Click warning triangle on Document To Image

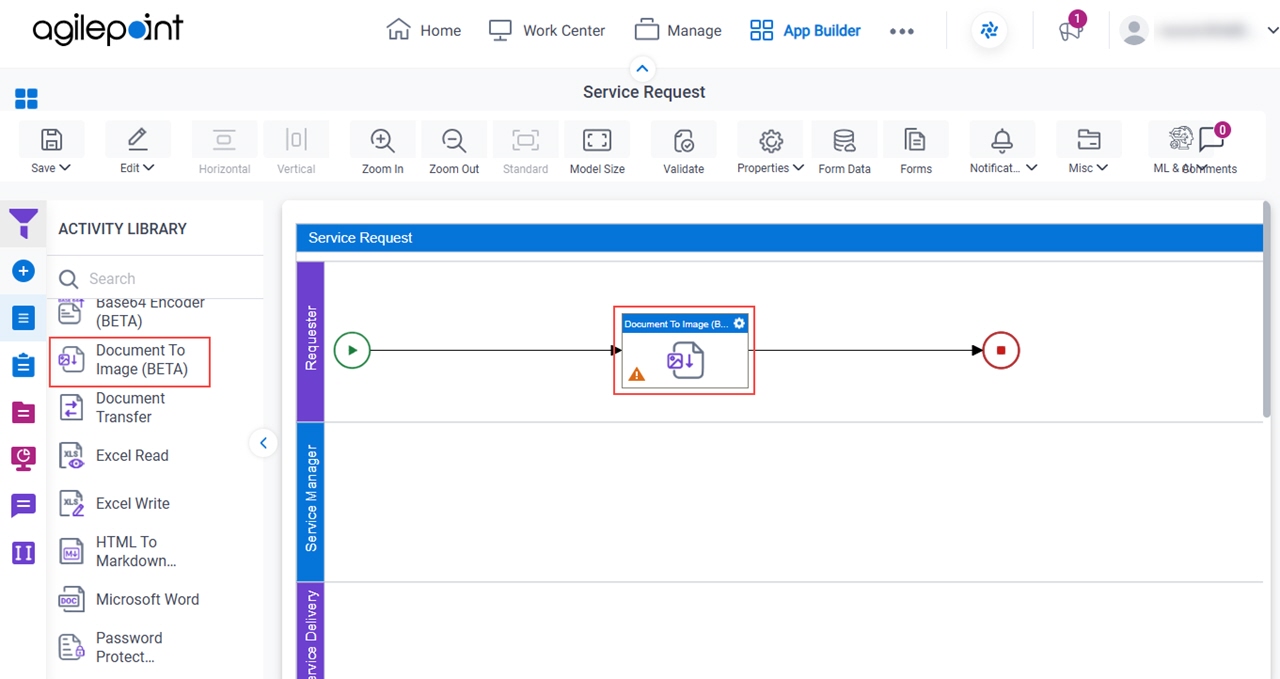coord(637,375)
